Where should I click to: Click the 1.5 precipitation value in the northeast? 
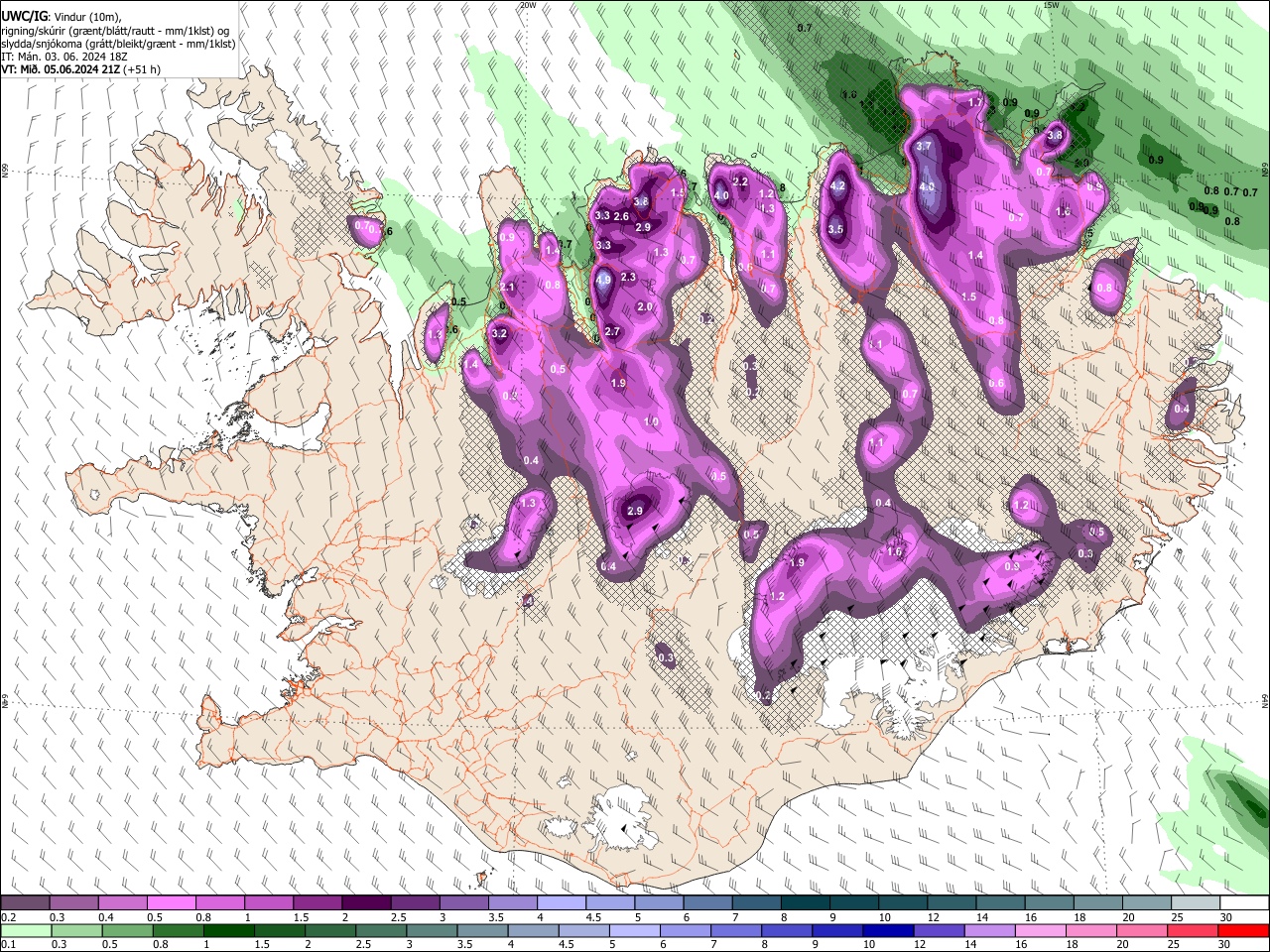click(x=969, y=297)
